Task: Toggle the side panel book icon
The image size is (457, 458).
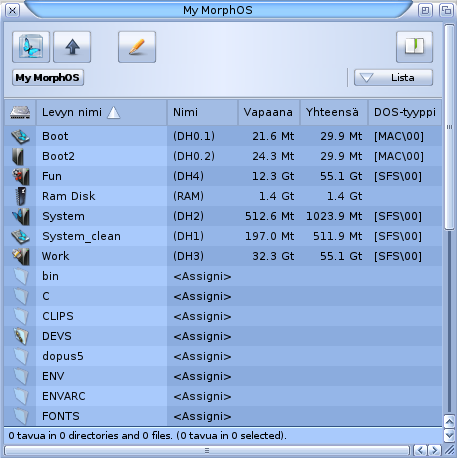Action: [414, 47]
